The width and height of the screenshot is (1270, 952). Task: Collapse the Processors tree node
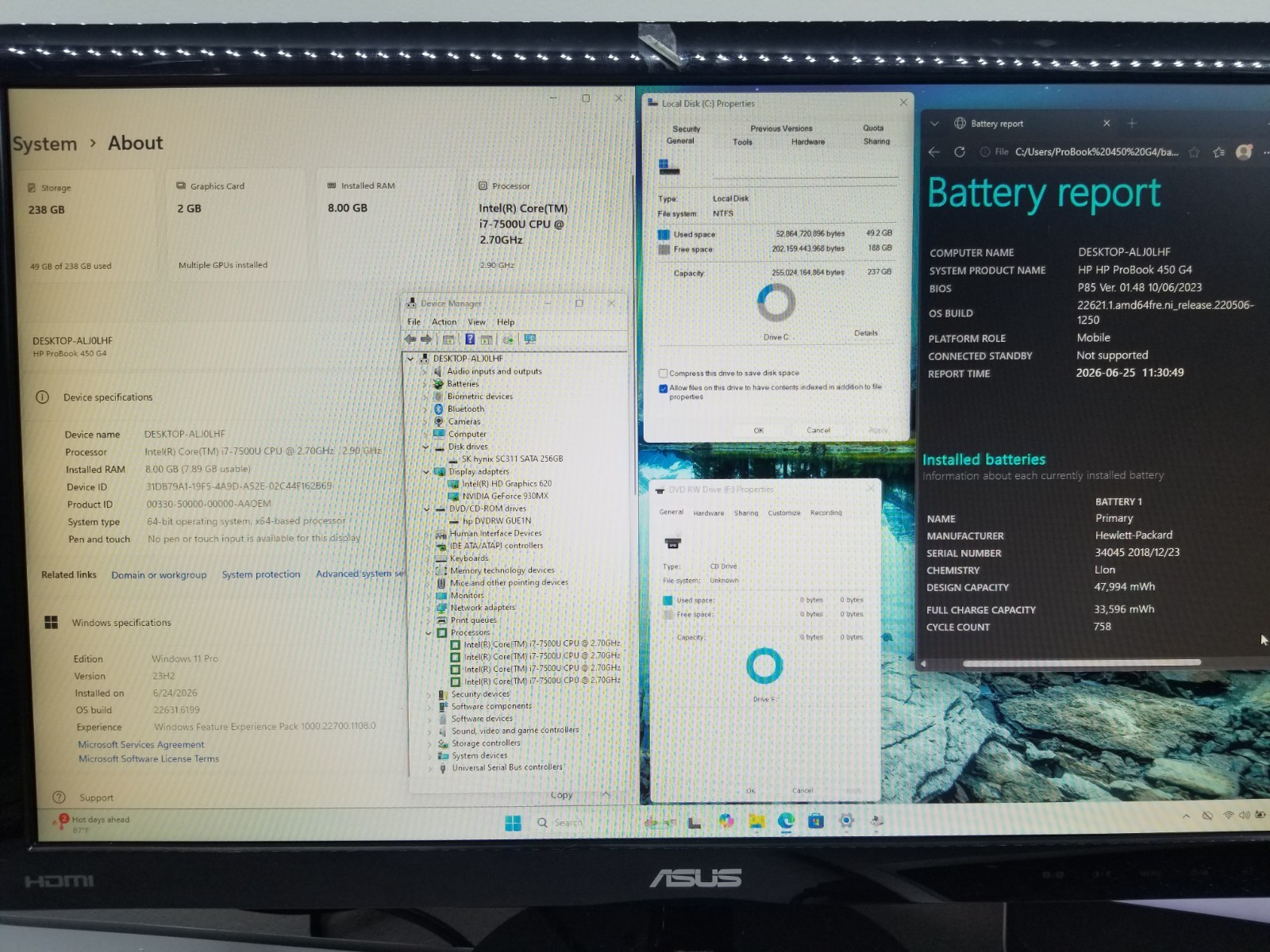(x=429, y=632)
